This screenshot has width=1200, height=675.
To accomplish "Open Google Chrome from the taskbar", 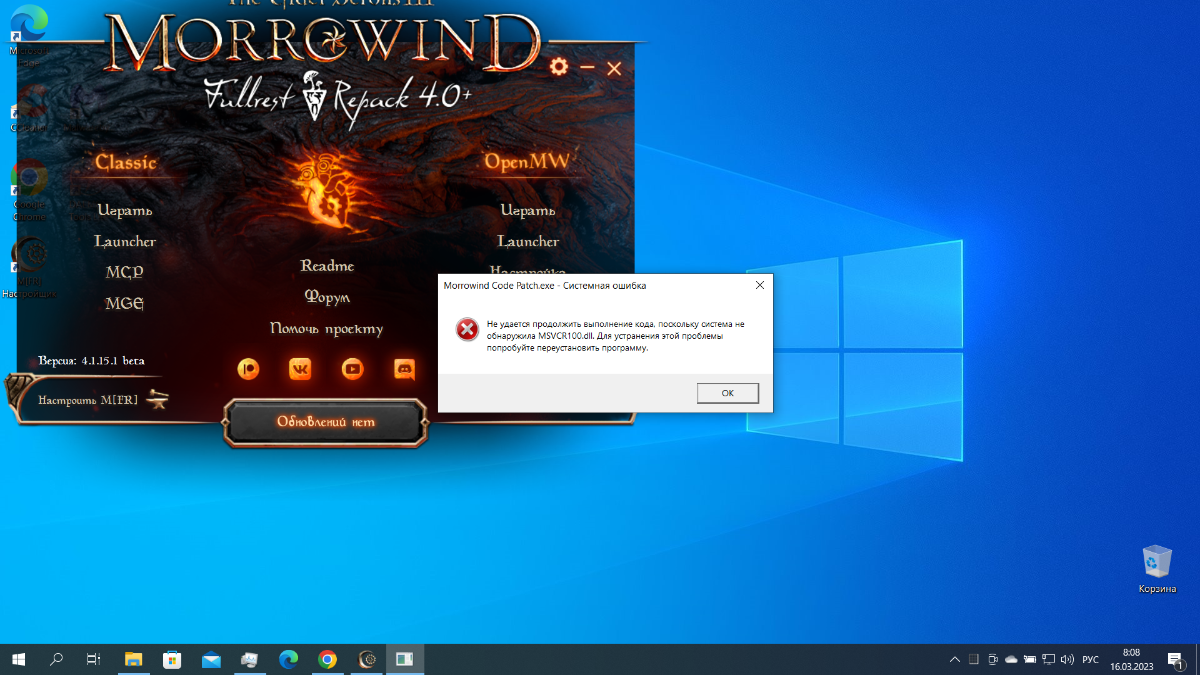I will (327, 660).
